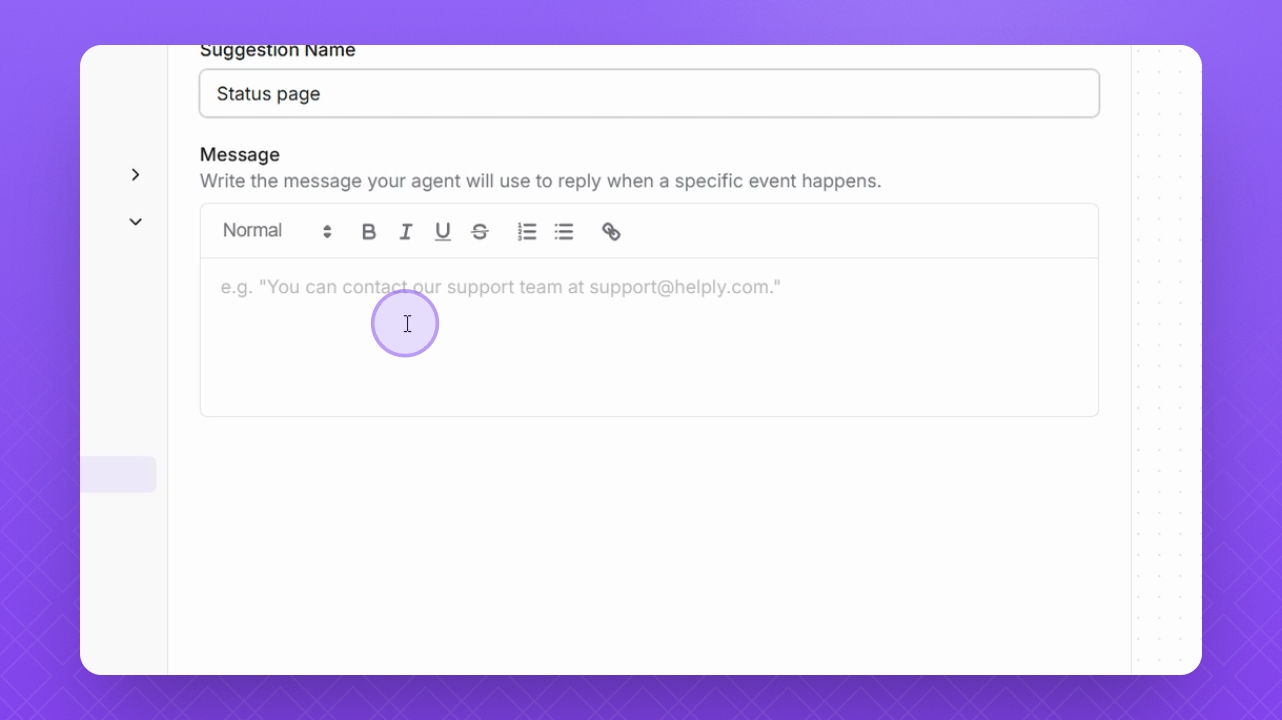Collapse the expanded sidebar section chevron
Screen dimensions: 1282x720
click(136, 222)
